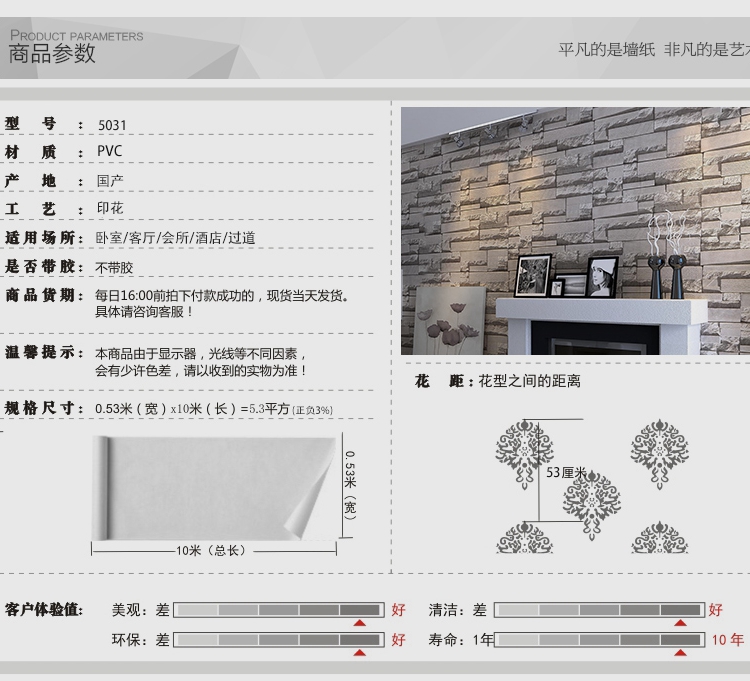Viewport: 750px width, 681px height.
Task: Click the bottom-left half damask motif
Action: click(x=525, y=538)
